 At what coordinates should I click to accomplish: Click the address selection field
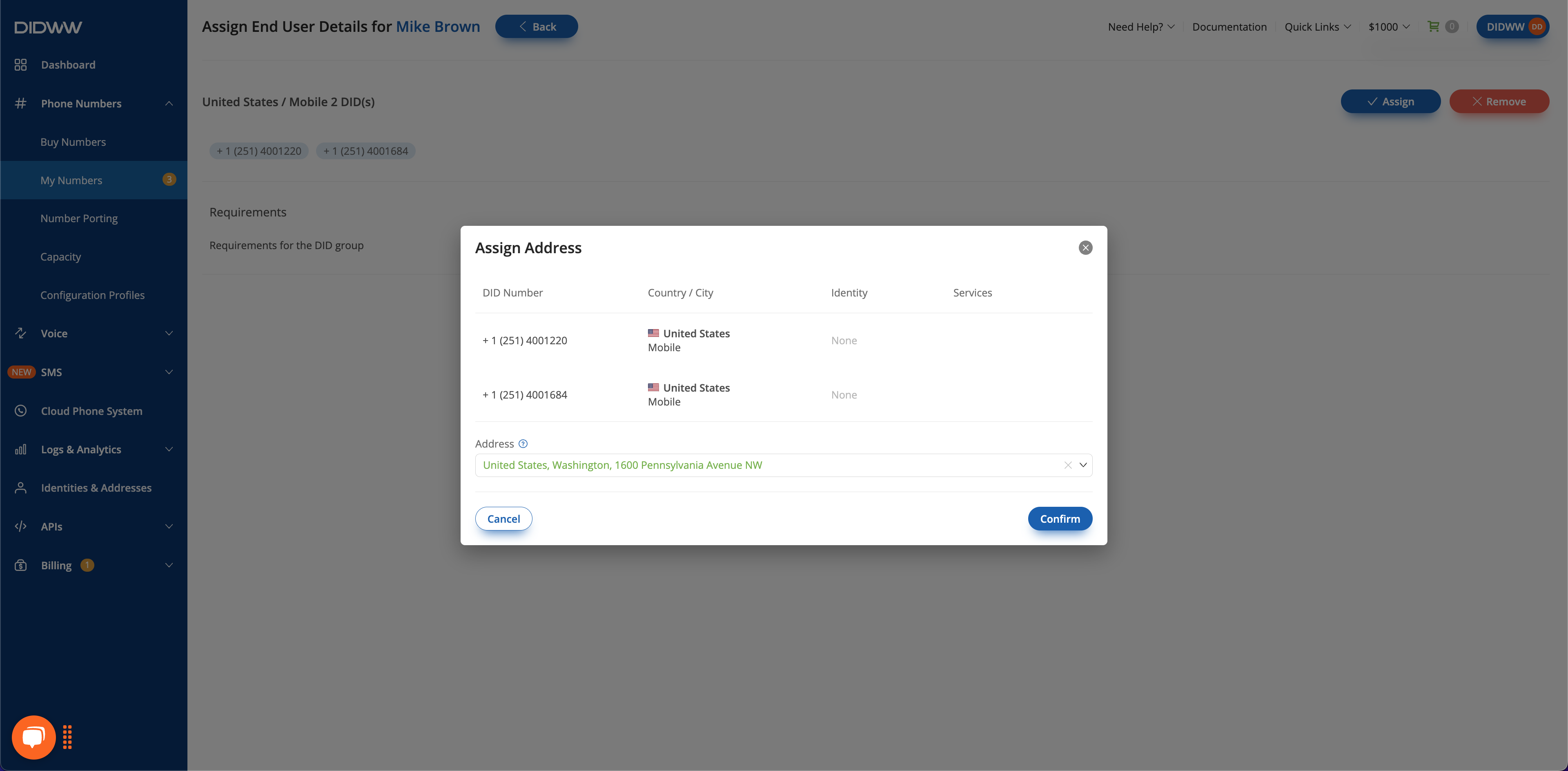[784, 465]
